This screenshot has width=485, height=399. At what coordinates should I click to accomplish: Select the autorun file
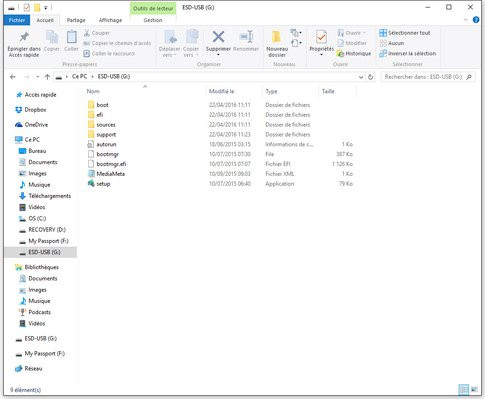[106, 144]
